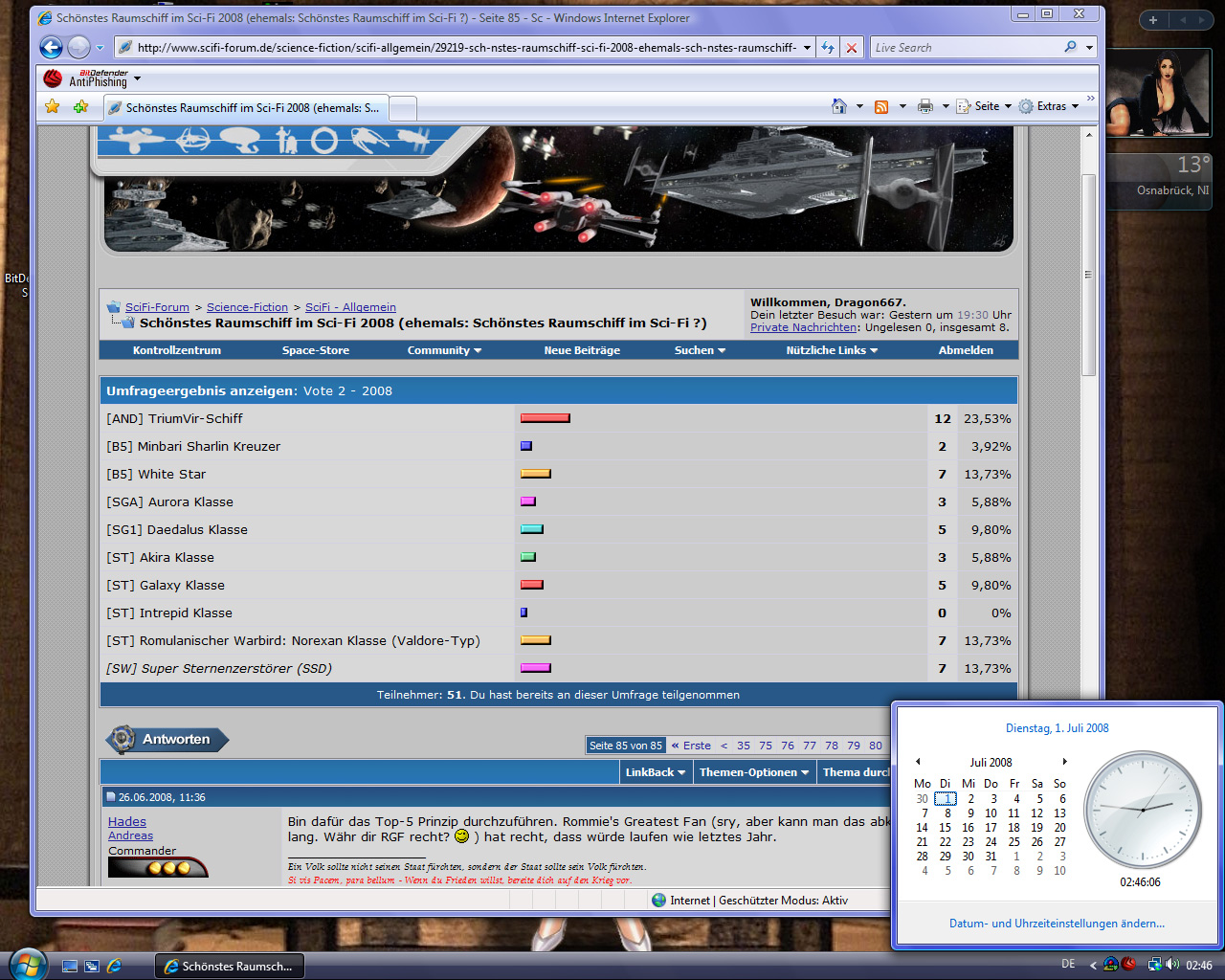The image size is (1225, 980).
Task: Open the Extras dropdown menu
Action: coord(1051,106)
